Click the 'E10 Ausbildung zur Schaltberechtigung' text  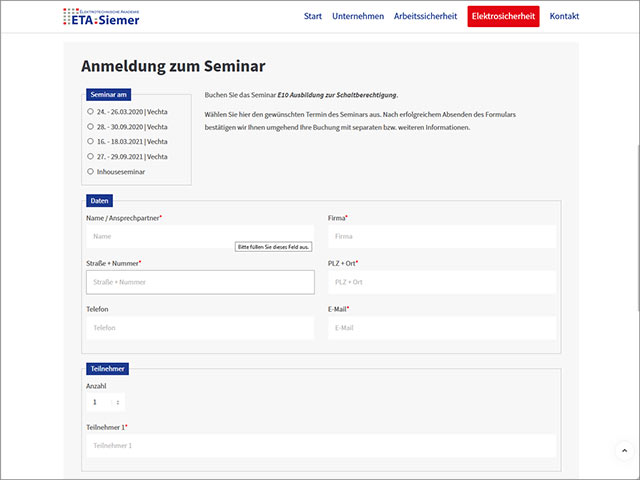point(337,95)
